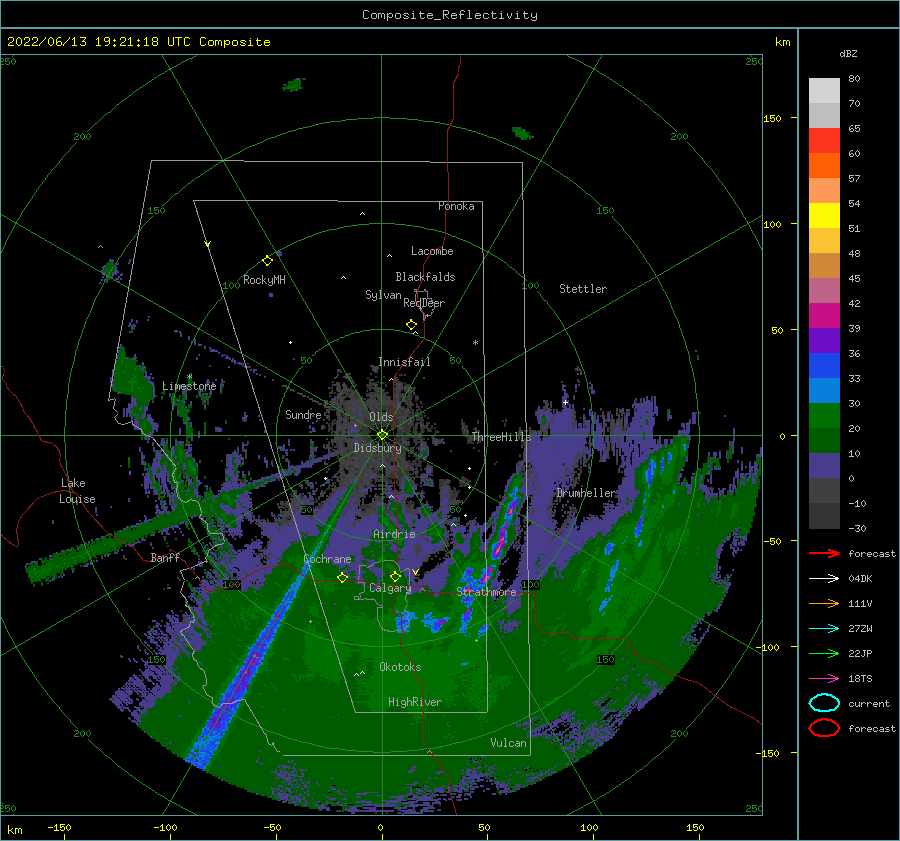900x841 pixels.
Task: Click the cyan current ellipse icon
Action: (x=824, y=703)
